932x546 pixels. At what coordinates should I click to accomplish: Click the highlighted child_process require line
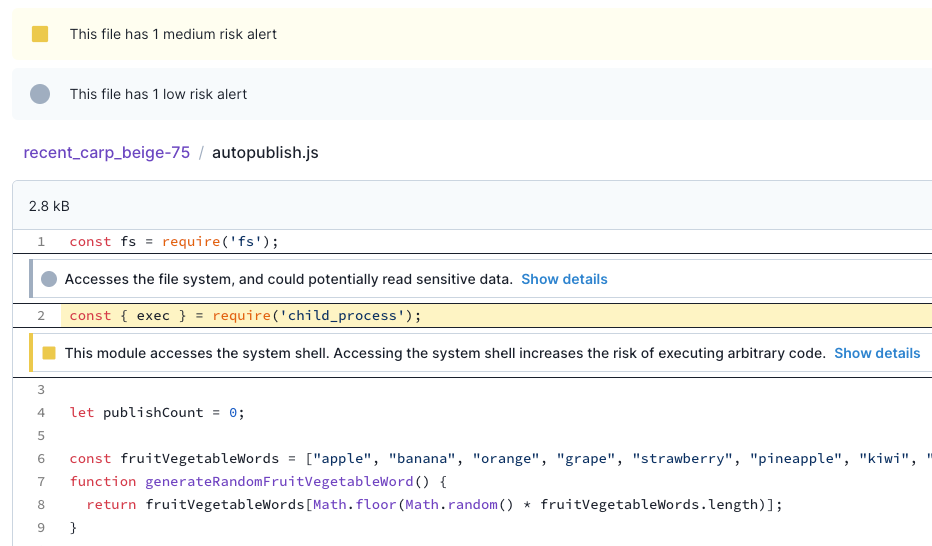pyautogui.click(x=246, y=316)
